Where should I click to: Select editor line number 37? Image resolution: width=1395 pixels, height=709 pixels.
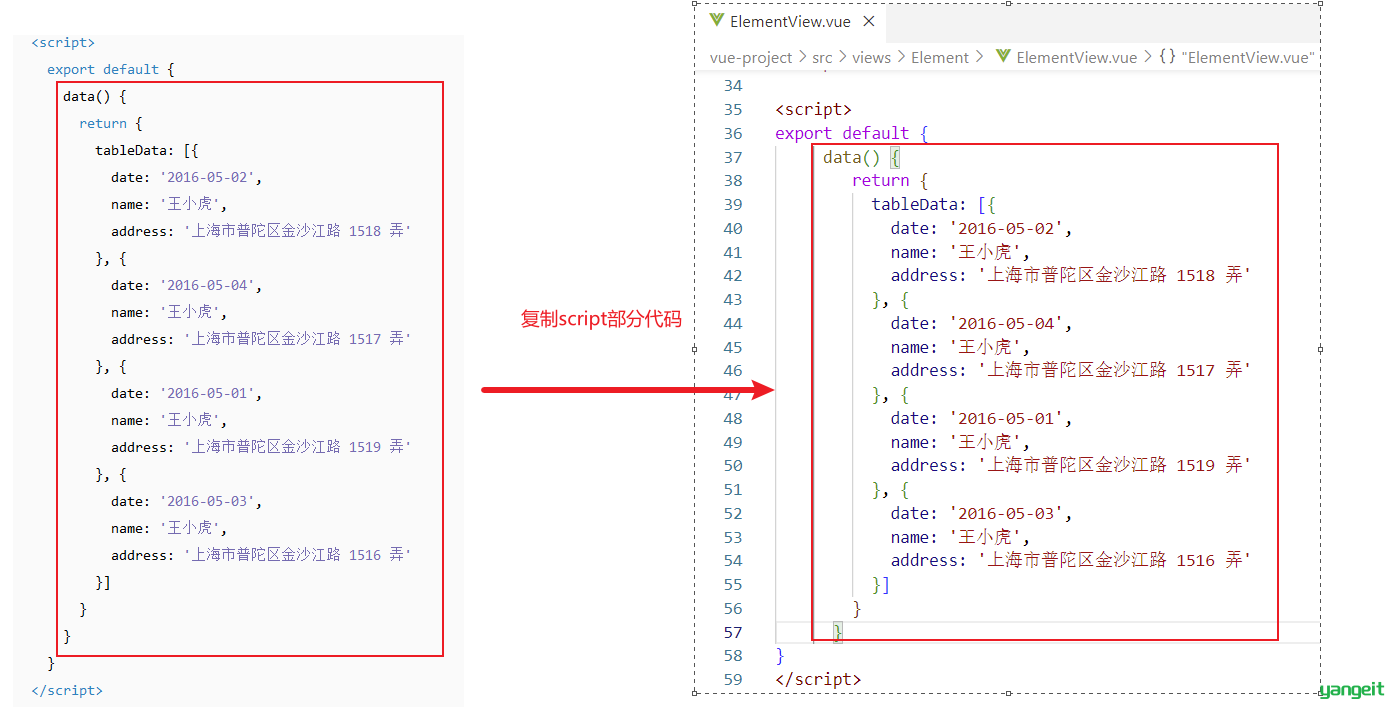click(x=732, y=158)
